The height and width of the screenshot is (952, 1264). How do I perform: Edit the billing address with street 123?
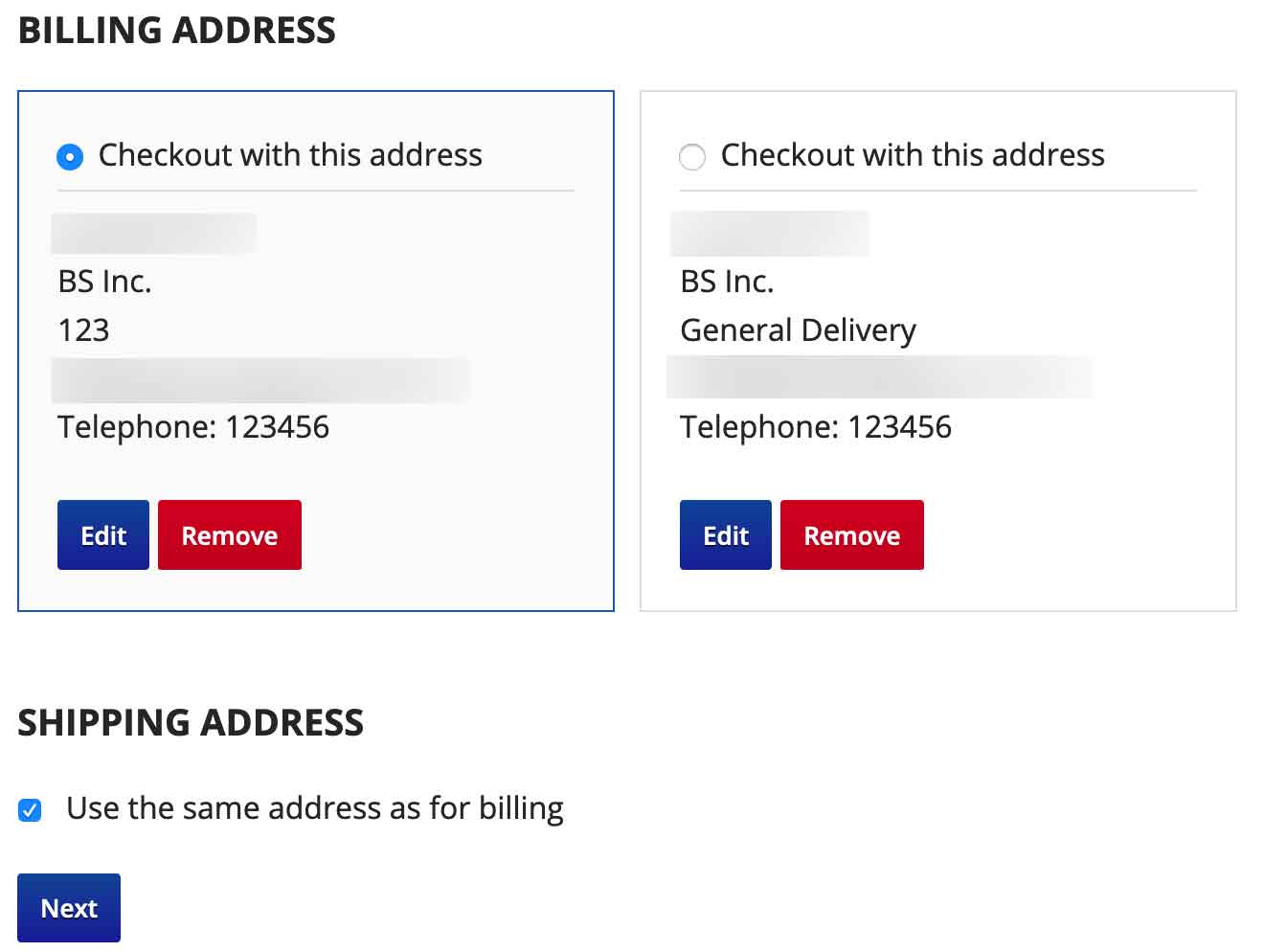[103, 535]
